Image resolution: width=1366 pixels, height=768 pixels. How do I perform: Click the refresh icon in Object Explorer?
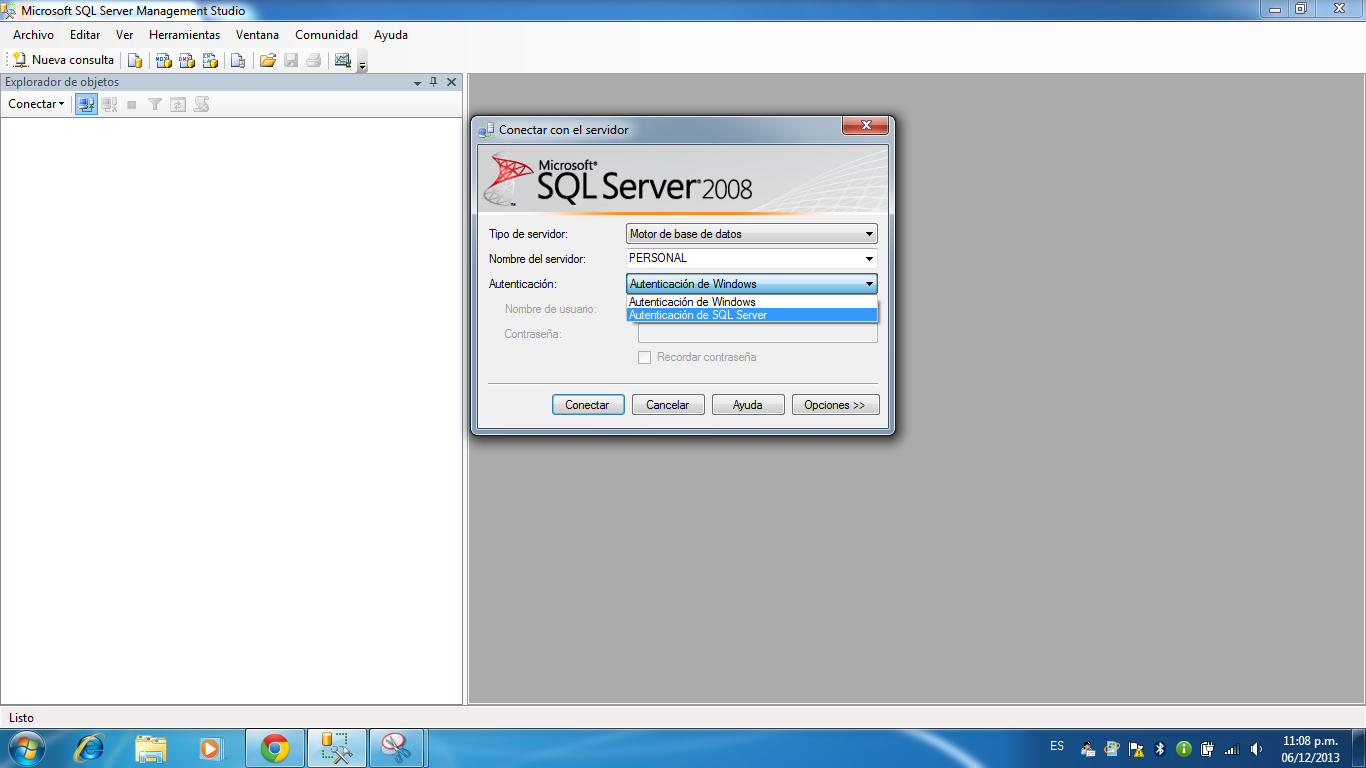(178, 104)
